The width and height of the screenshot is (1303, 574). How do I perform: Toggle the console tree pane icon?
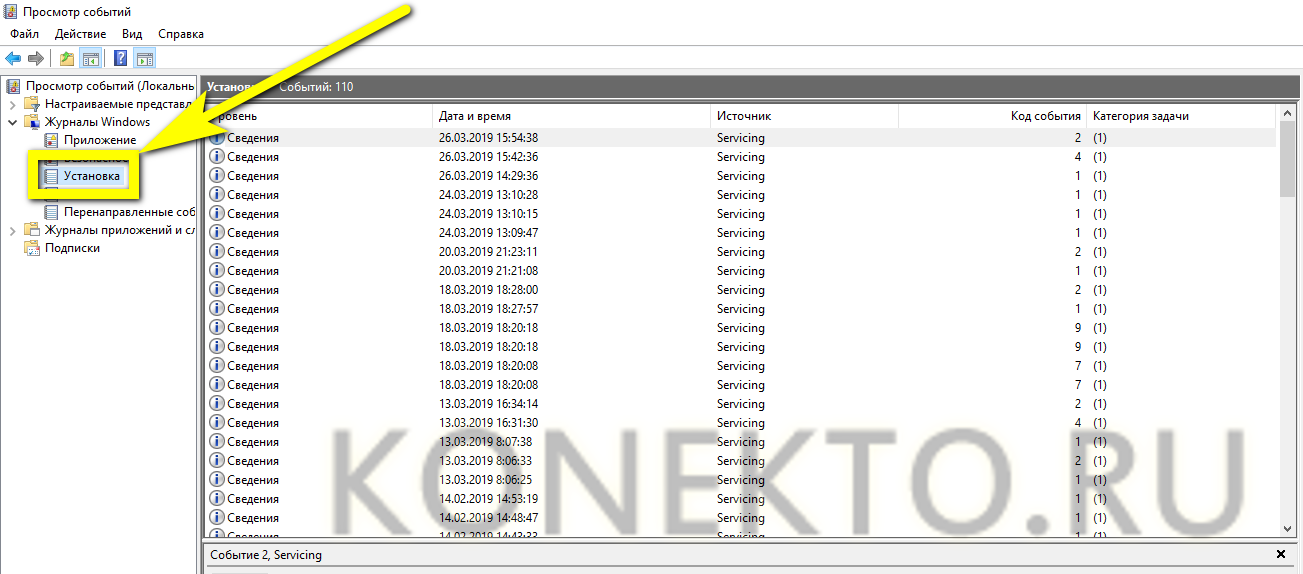click(x=91, y=59)
